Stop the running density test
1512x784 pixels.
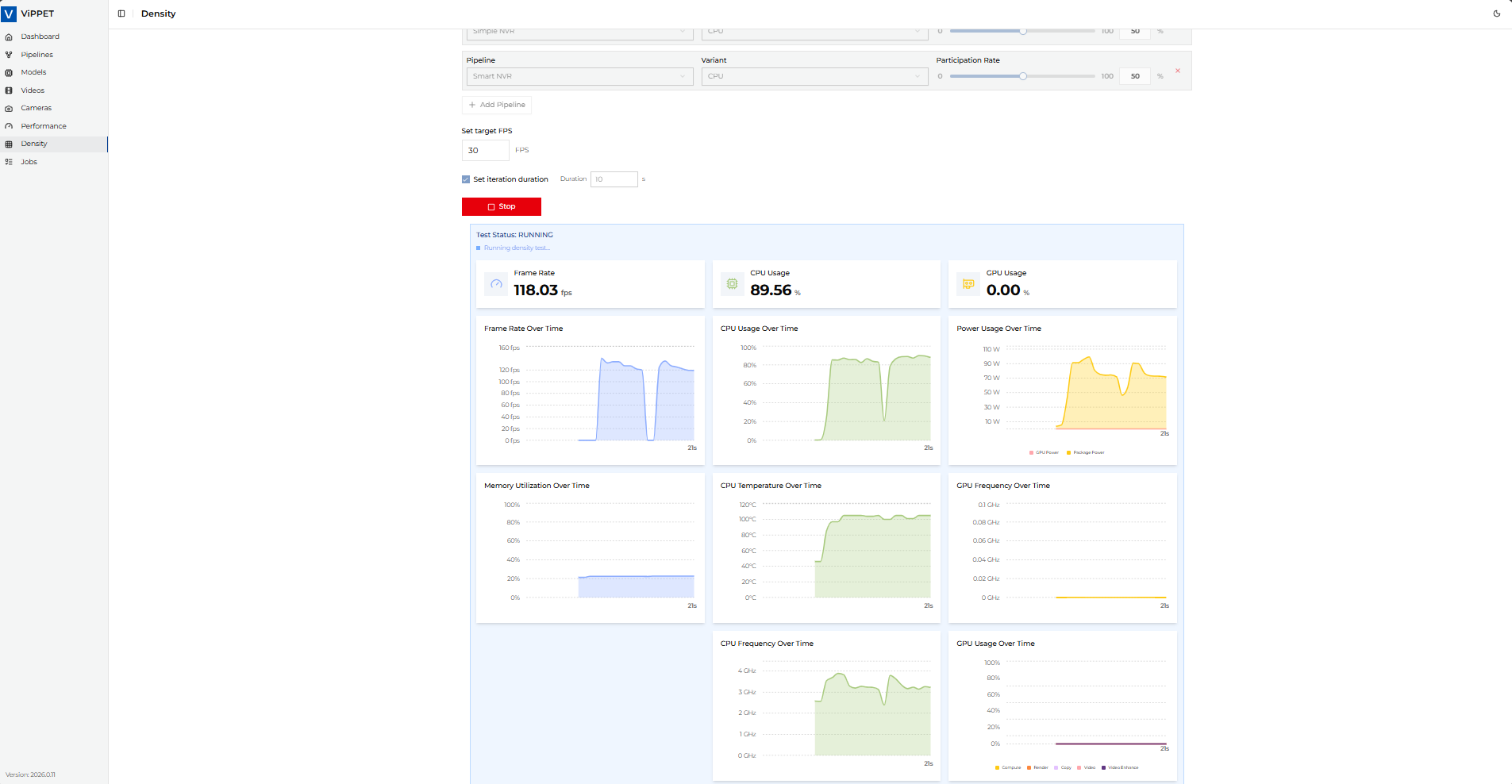pyautogui.click(x=501, y=206)
